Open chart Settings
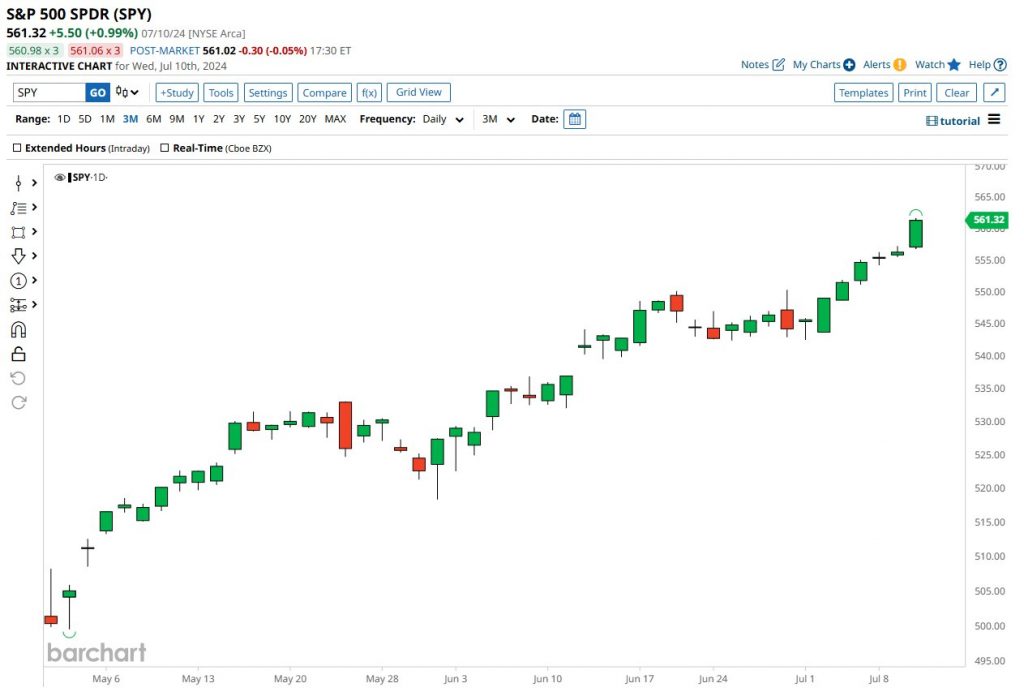Viewport: 1024px width, 696px height. tap(268, 93)
